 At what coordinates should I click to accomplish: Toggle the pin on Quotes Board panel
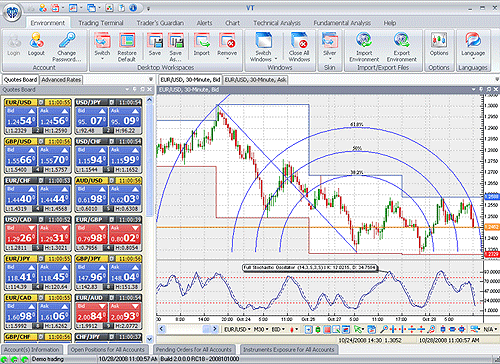135,89
